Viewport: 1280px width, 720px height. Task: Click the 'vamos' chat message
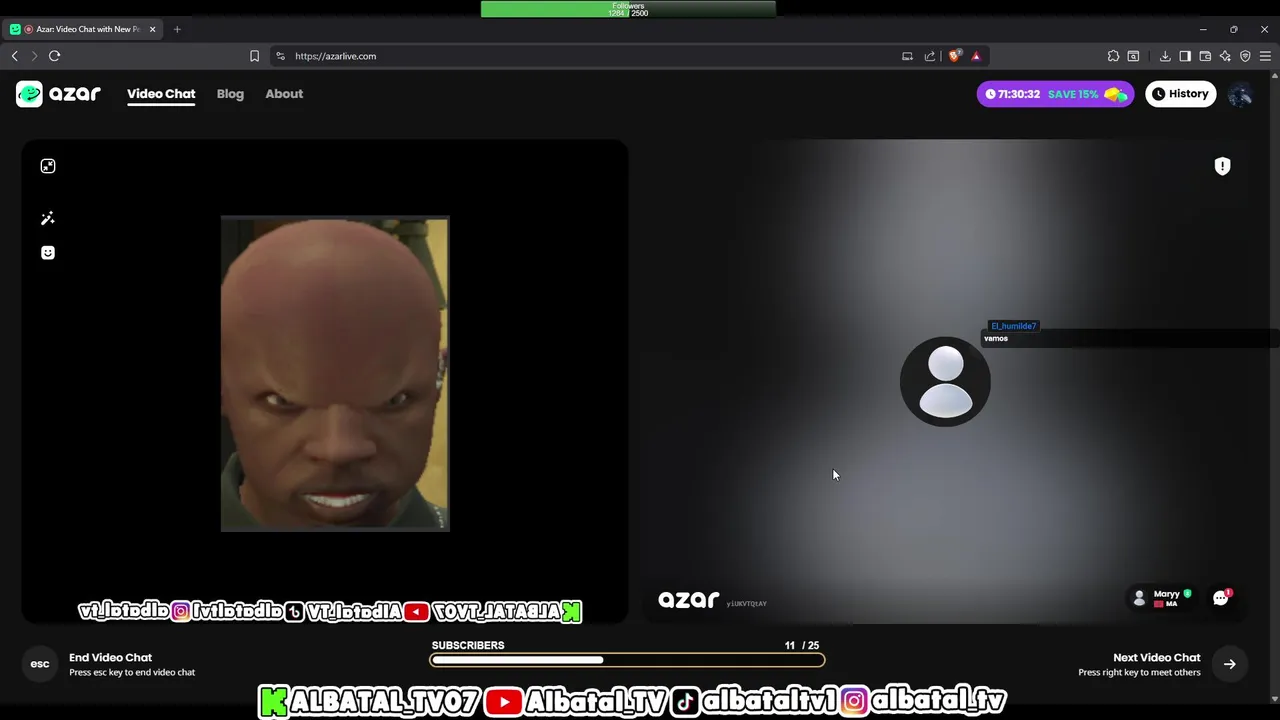pyautogui.click(x=996, y=339)
